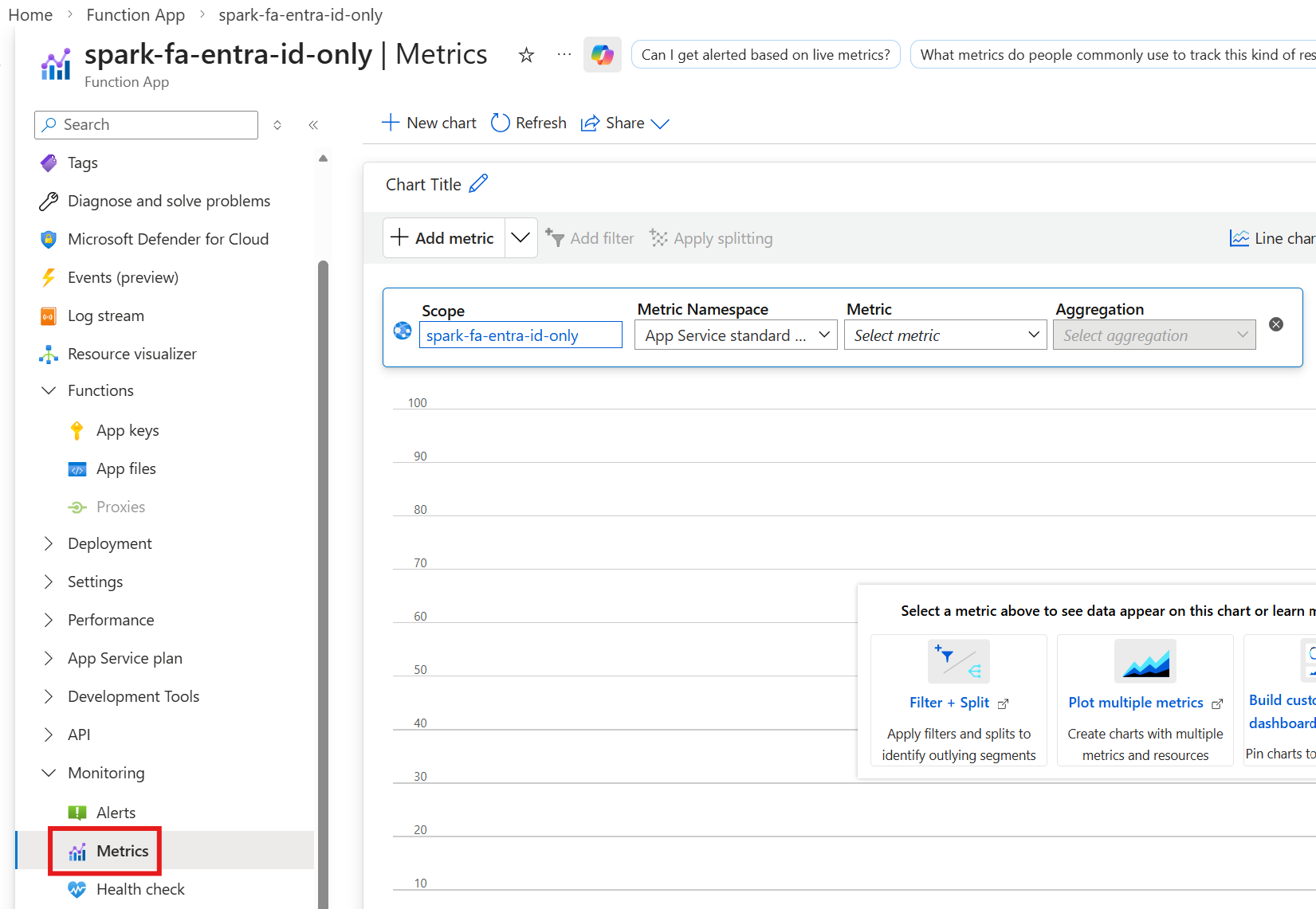Open the ellipsis overflow menu
The image size is (1316, 909).
click(x=564, y=53)
